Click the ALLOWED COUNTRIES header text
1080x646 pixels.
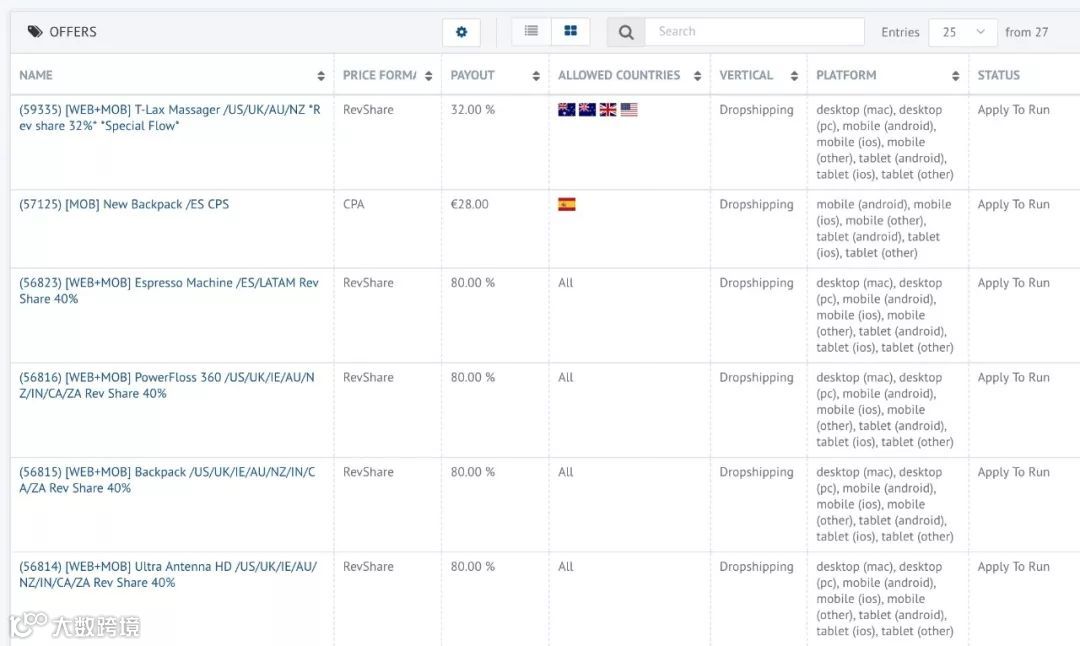pyautogui.click(x=619, y=75)
